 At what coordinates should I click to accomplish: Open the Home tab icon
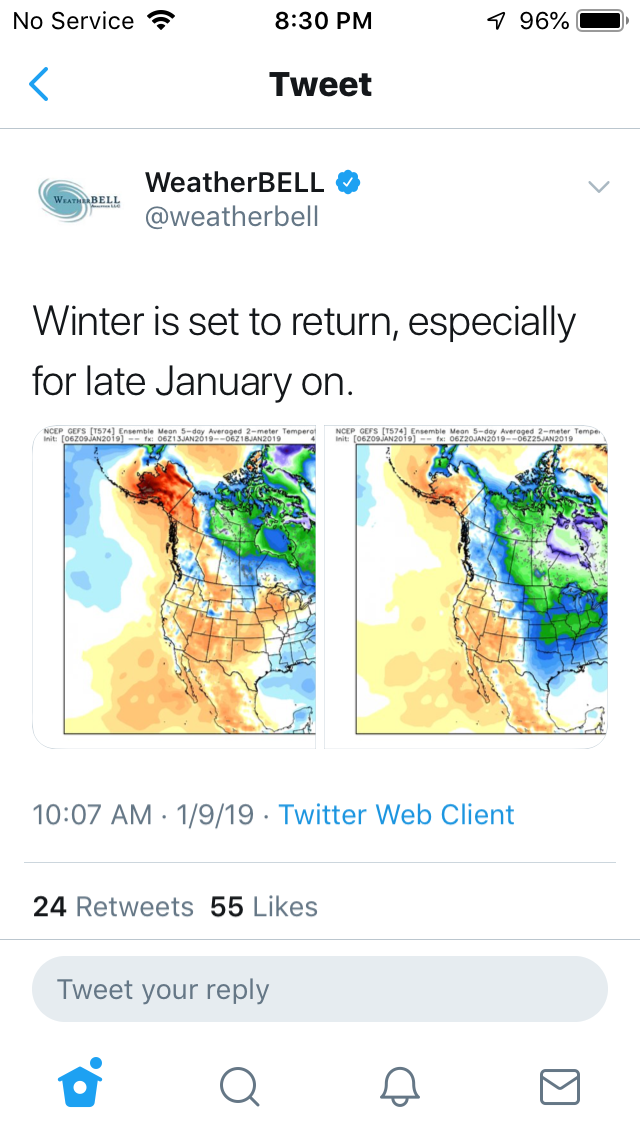pos(82,1084)
